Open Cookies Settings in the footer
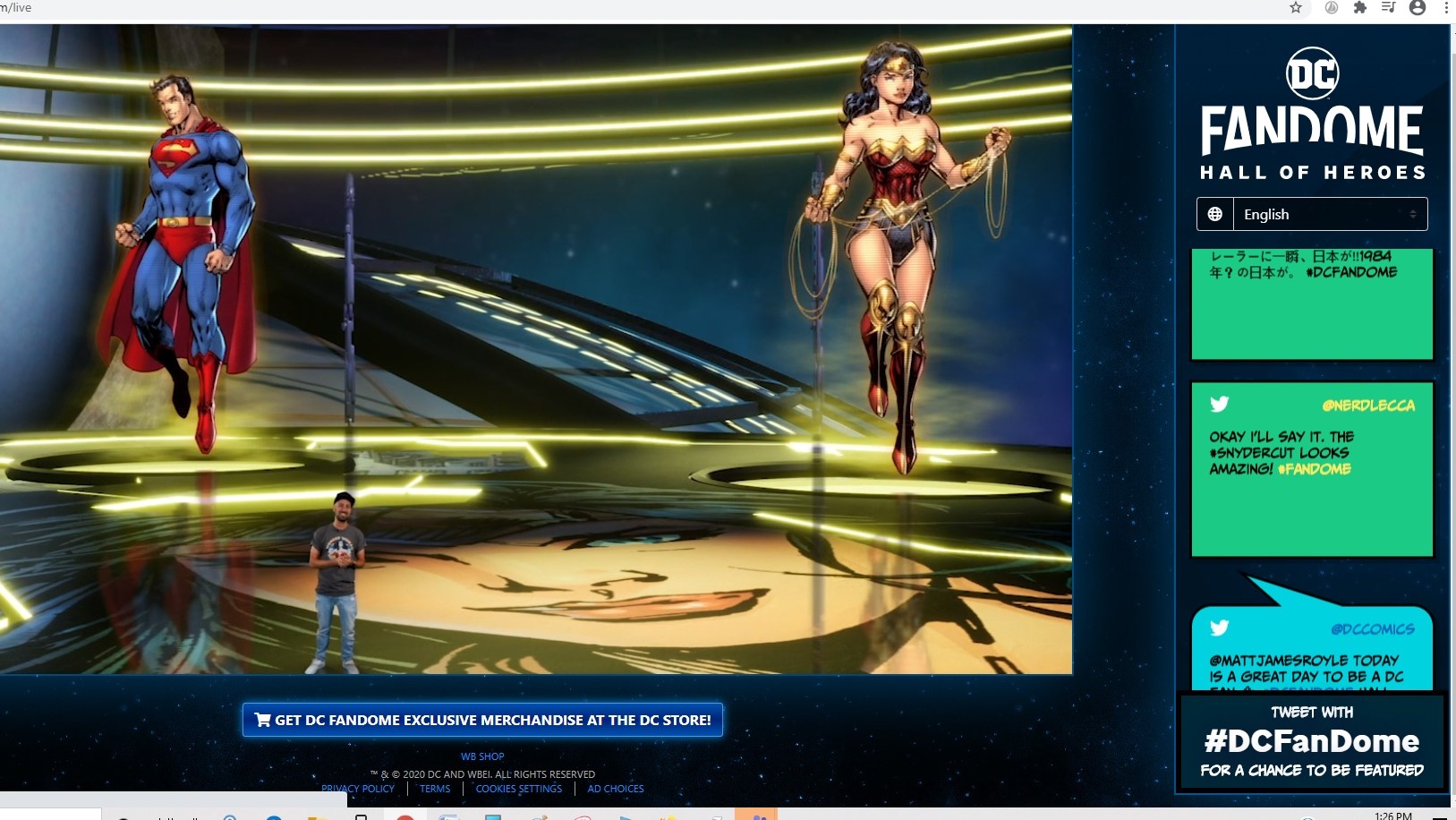The image size is (1456, 820). [x=519, y=789]
